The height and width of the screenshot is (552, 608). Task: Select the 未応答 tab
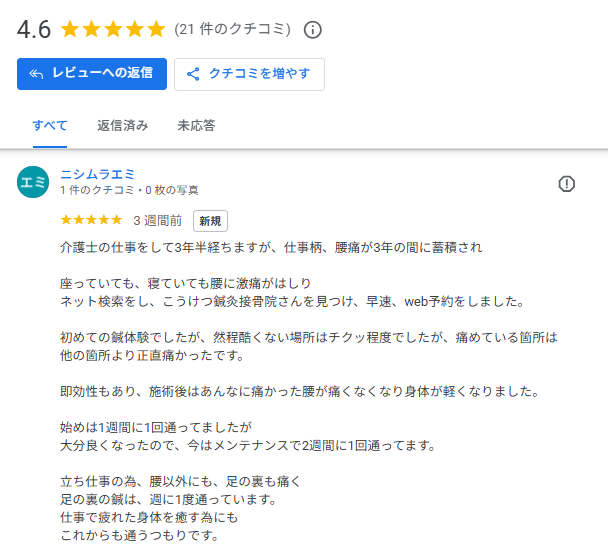point(196,126)
